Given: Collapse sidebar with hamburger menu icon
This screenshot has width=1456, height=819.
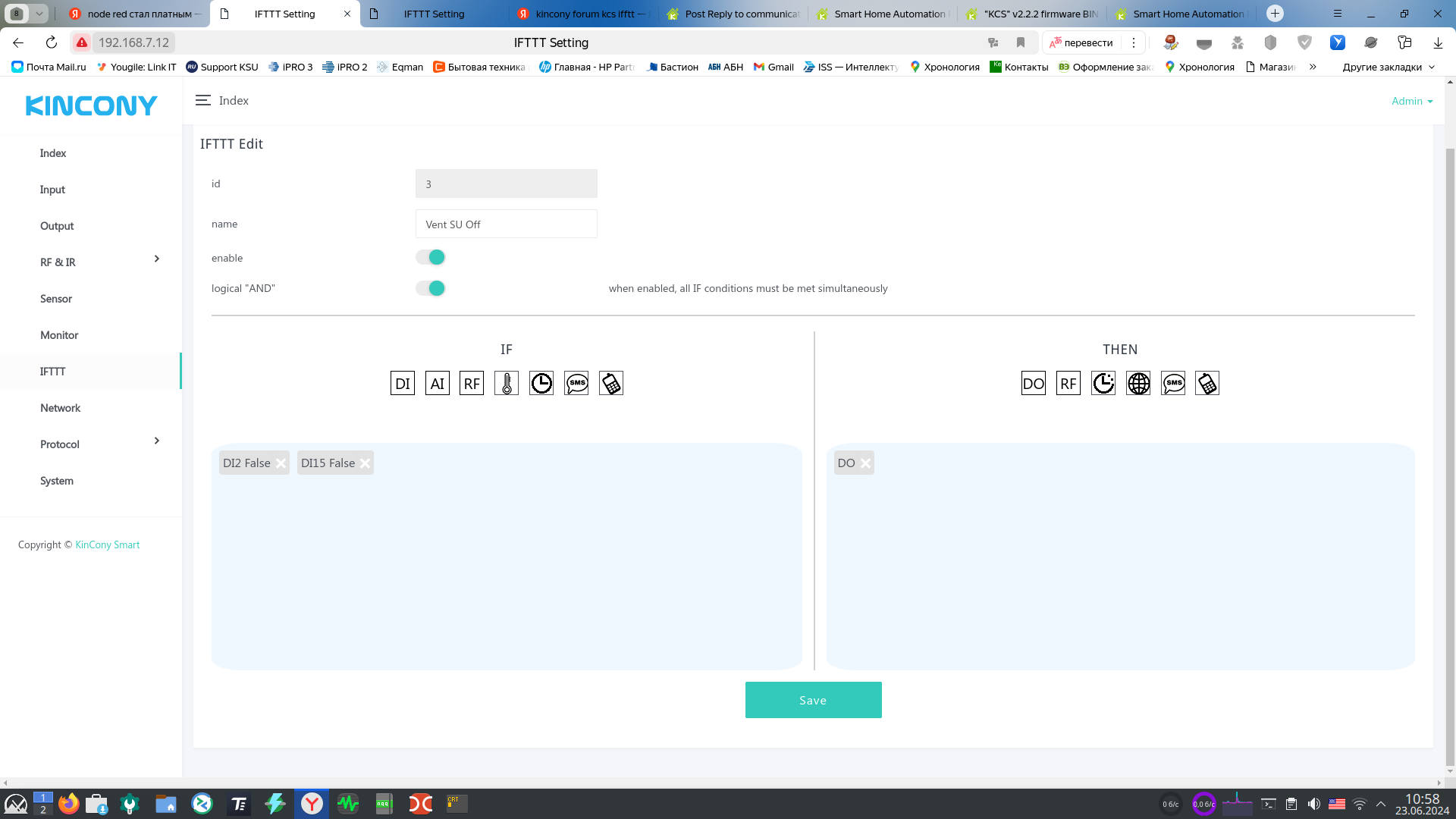Looking at the screenshot, I should click(202, 100).
